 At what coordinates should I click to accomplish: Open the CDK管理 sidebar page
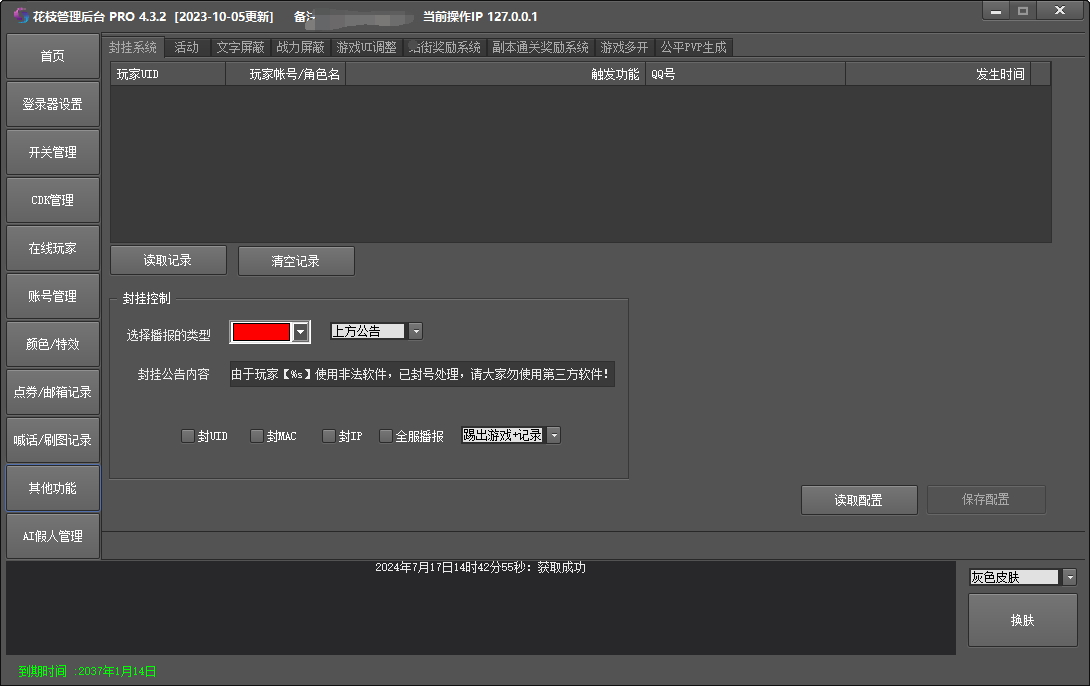click(x=53, y=200)
